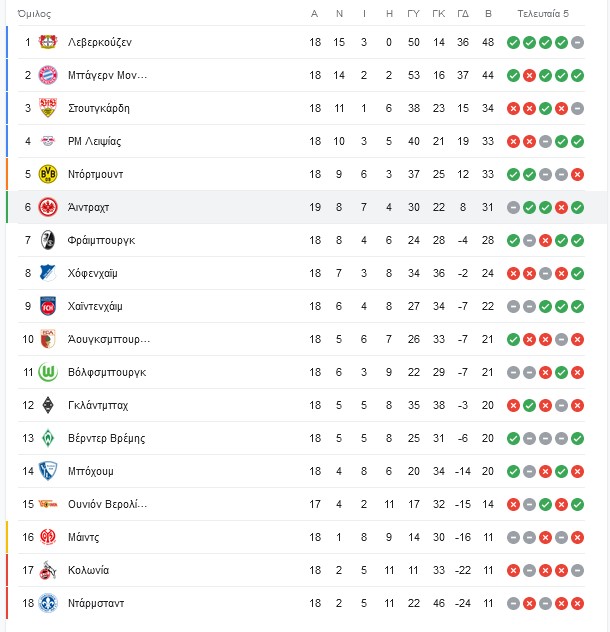Select Λεβερκούζεν's latest draw result icon
The image size is (610, 632).
point(577,42)
